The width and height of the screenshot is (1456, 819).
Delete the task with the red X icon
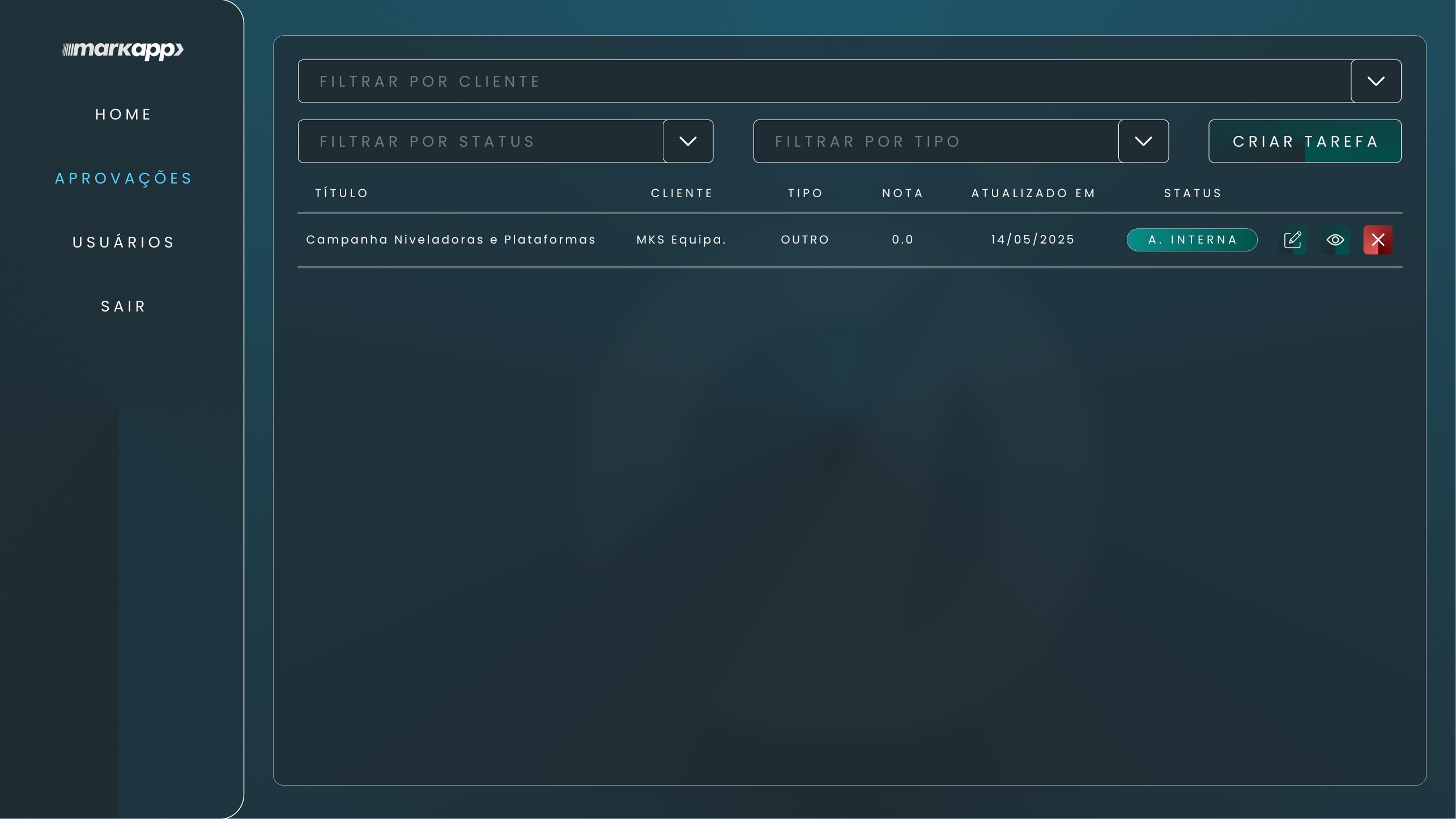[x=1377, y=240]
